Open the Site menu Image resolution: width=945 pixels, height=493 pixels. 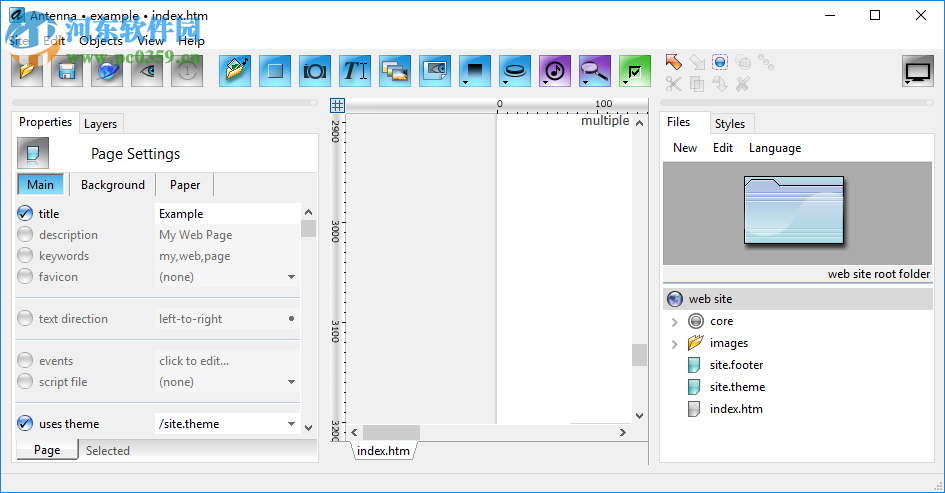click(x=19, y=41)
